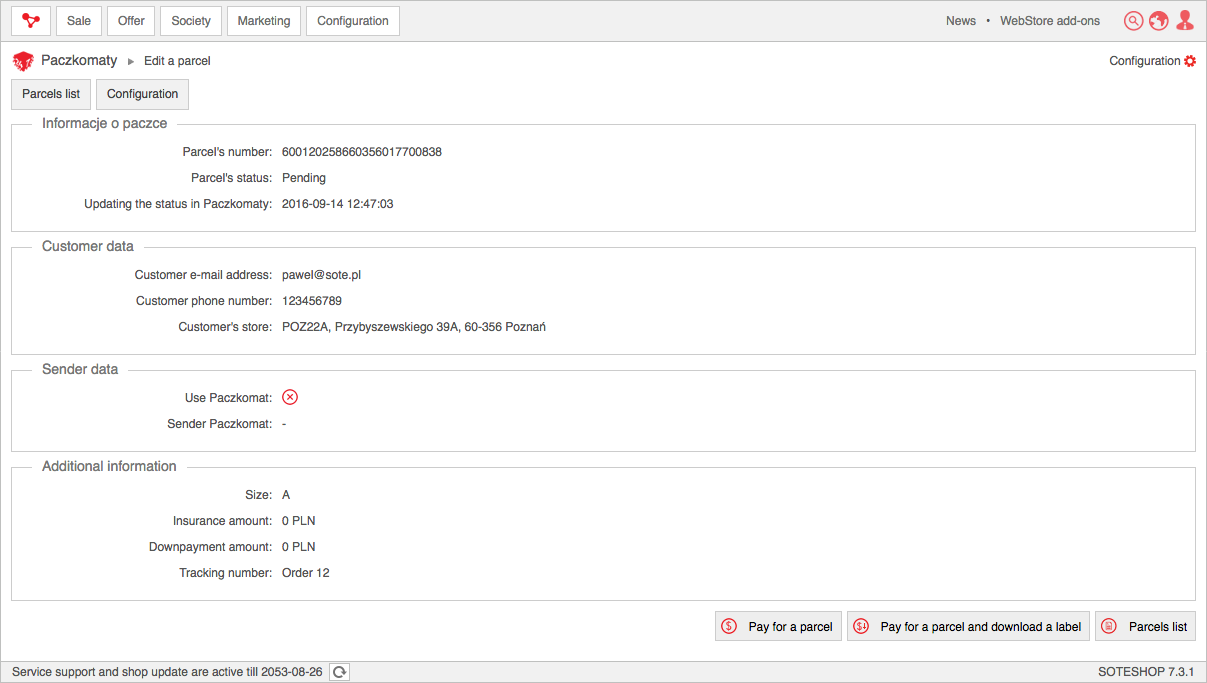Click the service support active till text
Image resolution: width=1207 pixels, height=683 pixels.
pyautogui.click(x=167, y=672)
